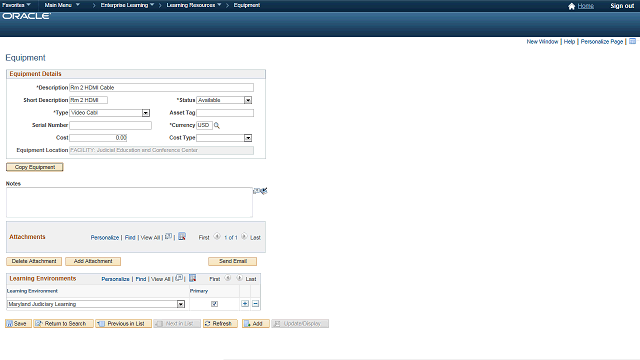Click the Short Description field
This screenshot has width=640, height=360.
point(89,100)
